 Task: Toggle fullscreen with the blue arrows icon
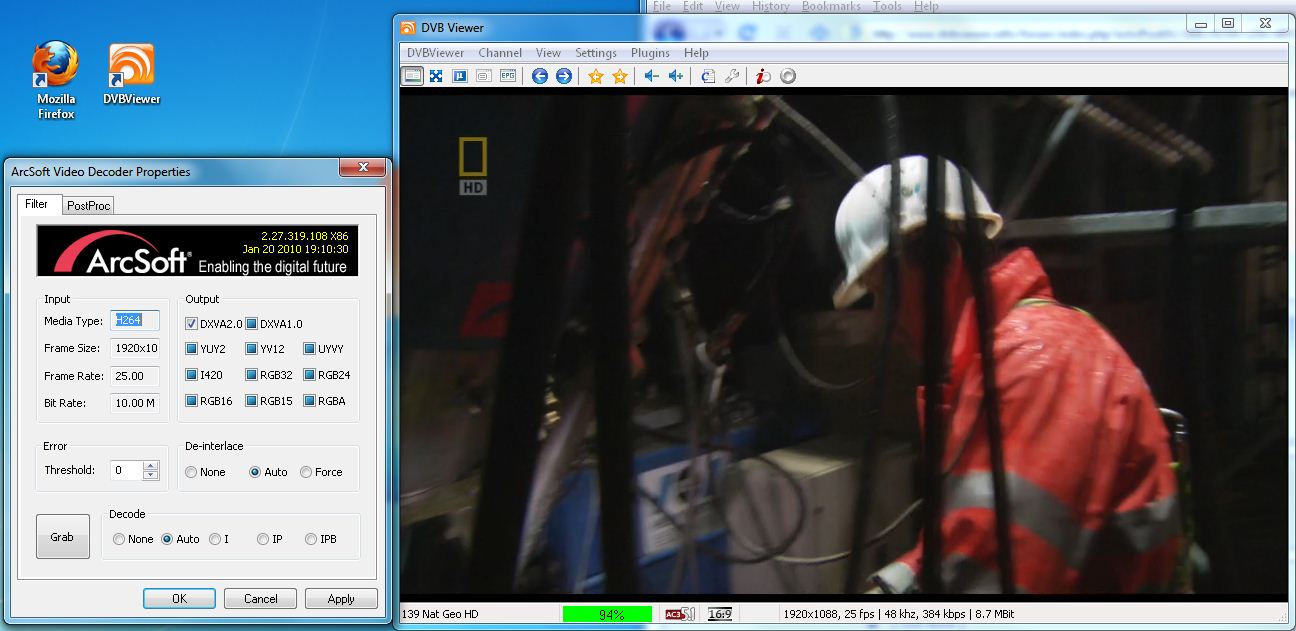(x=436, y=76)
